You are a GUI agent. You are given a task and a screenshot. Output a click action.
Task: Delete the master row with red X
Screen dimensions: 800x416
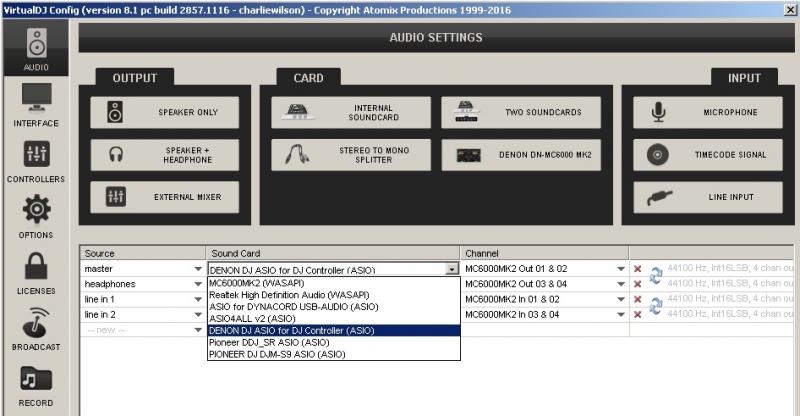pos(637,269)
